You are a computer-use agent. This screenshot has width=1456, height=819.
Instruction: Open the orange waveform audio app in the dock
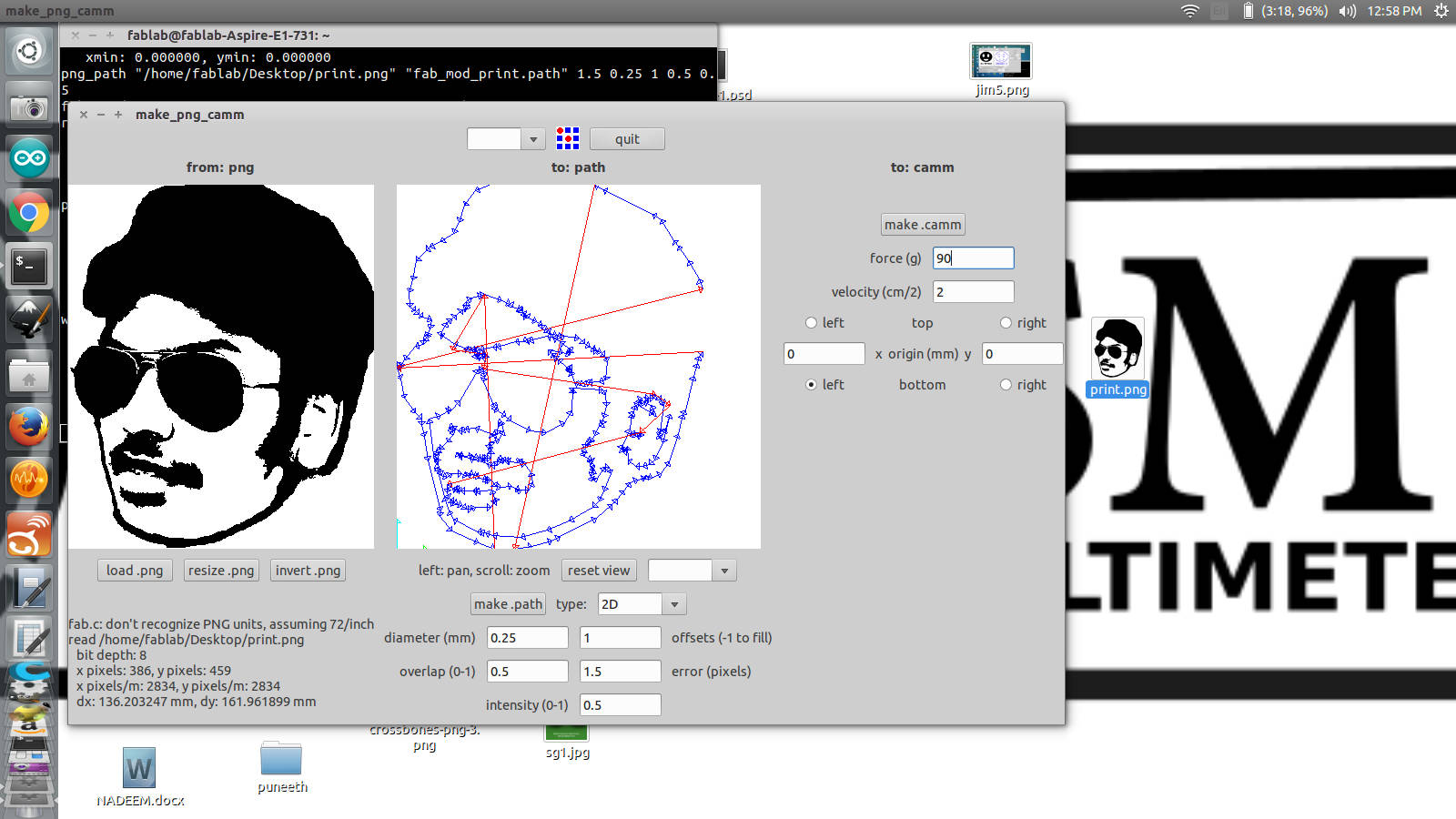[x=29, y=480]
